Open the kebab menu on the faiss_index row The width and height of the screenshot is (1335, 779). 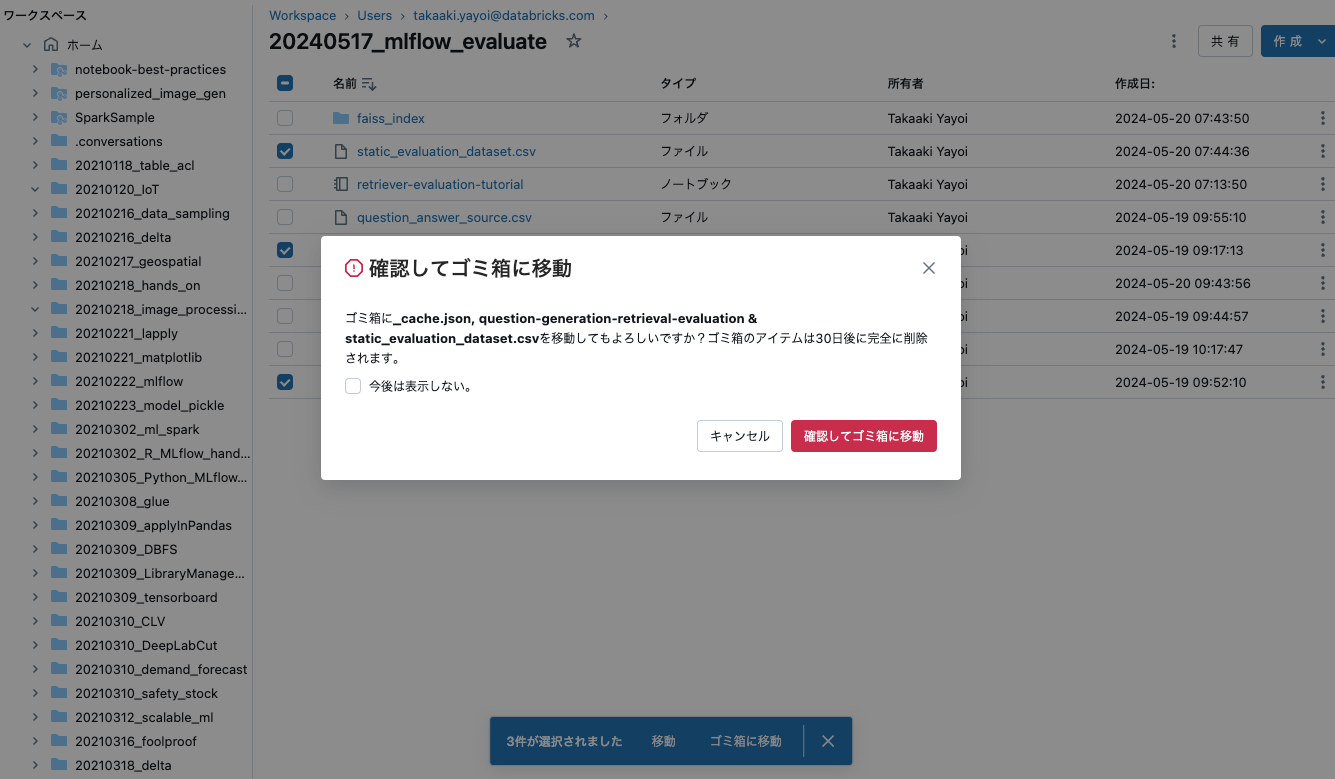coord(1322,117)
